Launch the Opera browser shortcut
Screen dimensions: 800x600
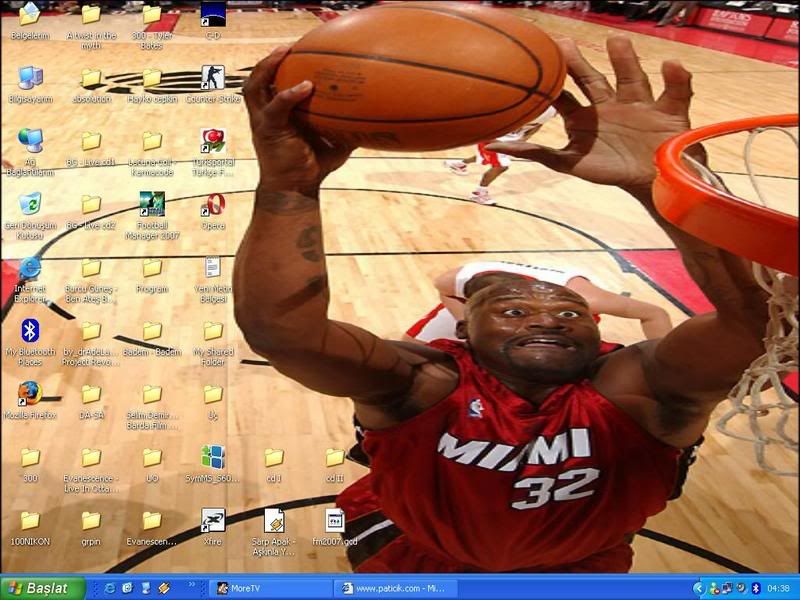tap(213, 204)
